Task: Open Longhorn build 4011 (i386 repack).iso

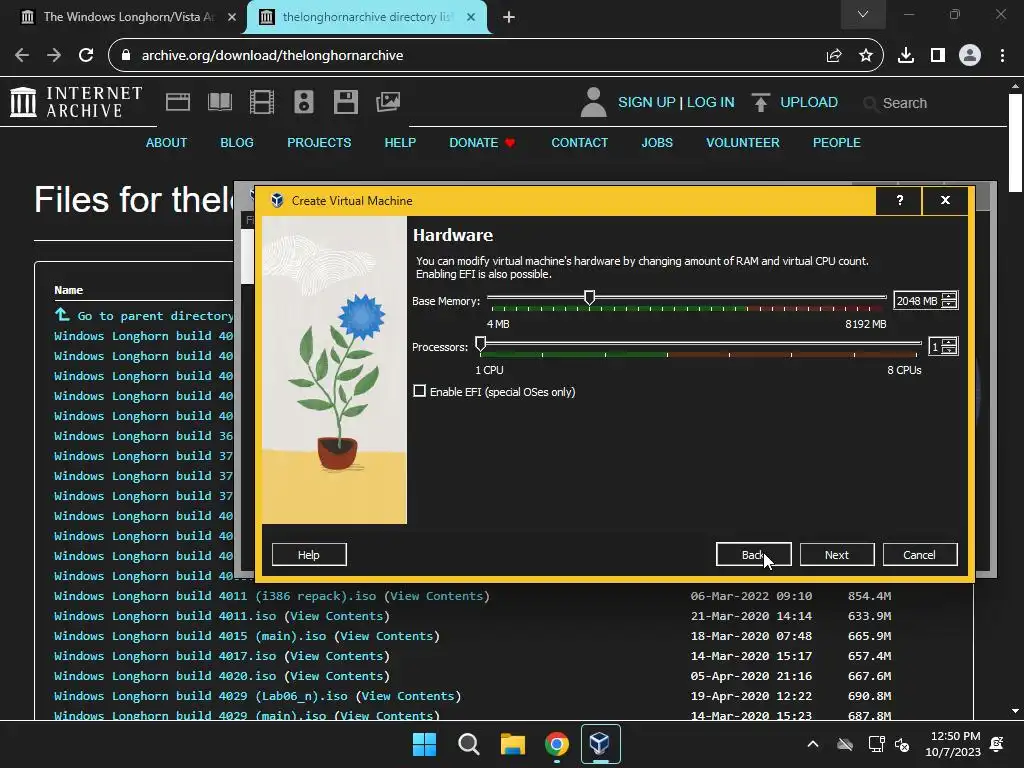Action: point(215,596)
